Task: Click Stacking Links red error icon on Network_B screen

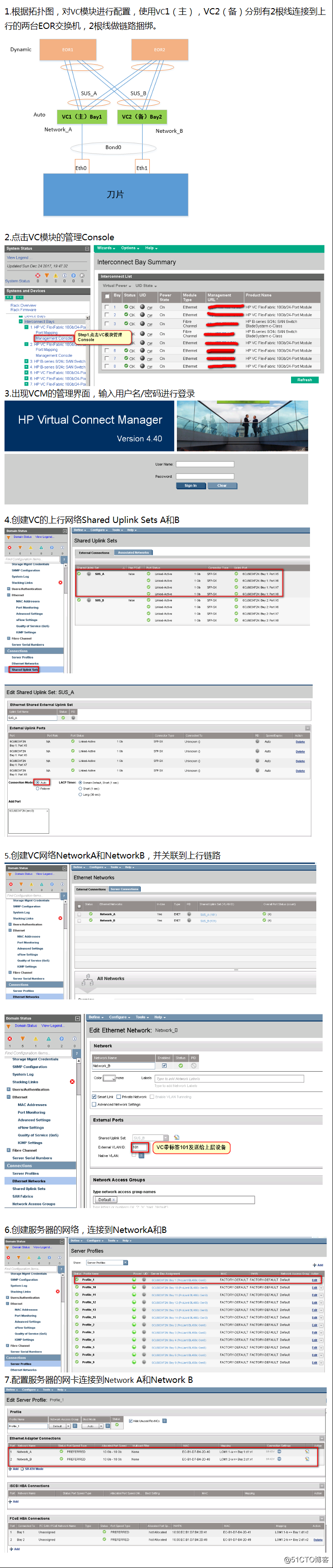Action: [x=72, y=1082]
